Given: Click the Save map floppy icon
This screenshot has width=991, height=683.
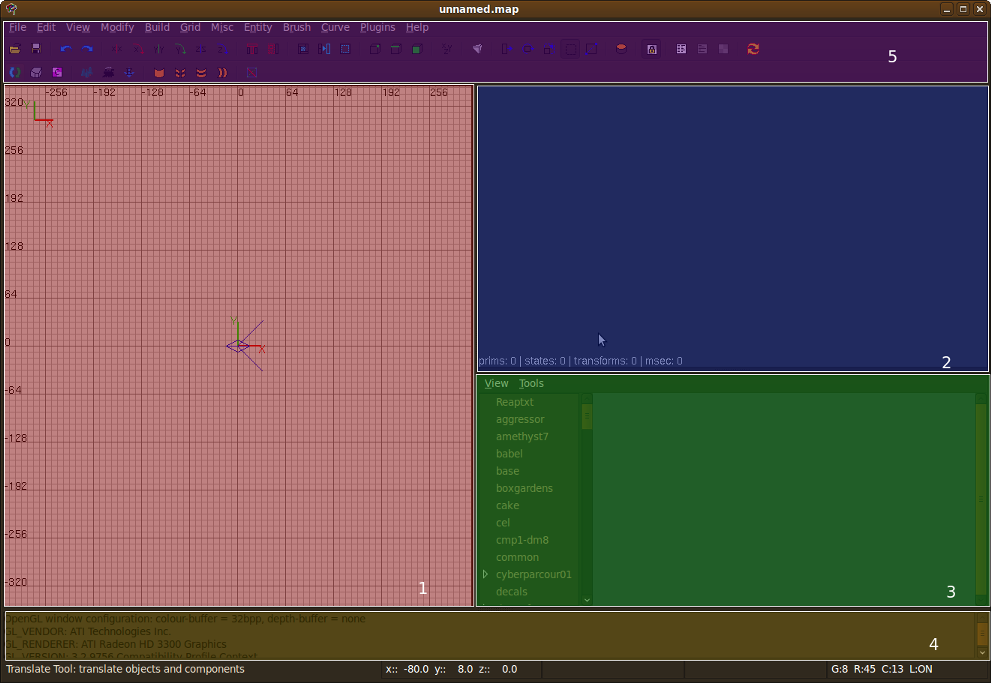Looking at the screenshot, I should [36, 49].
